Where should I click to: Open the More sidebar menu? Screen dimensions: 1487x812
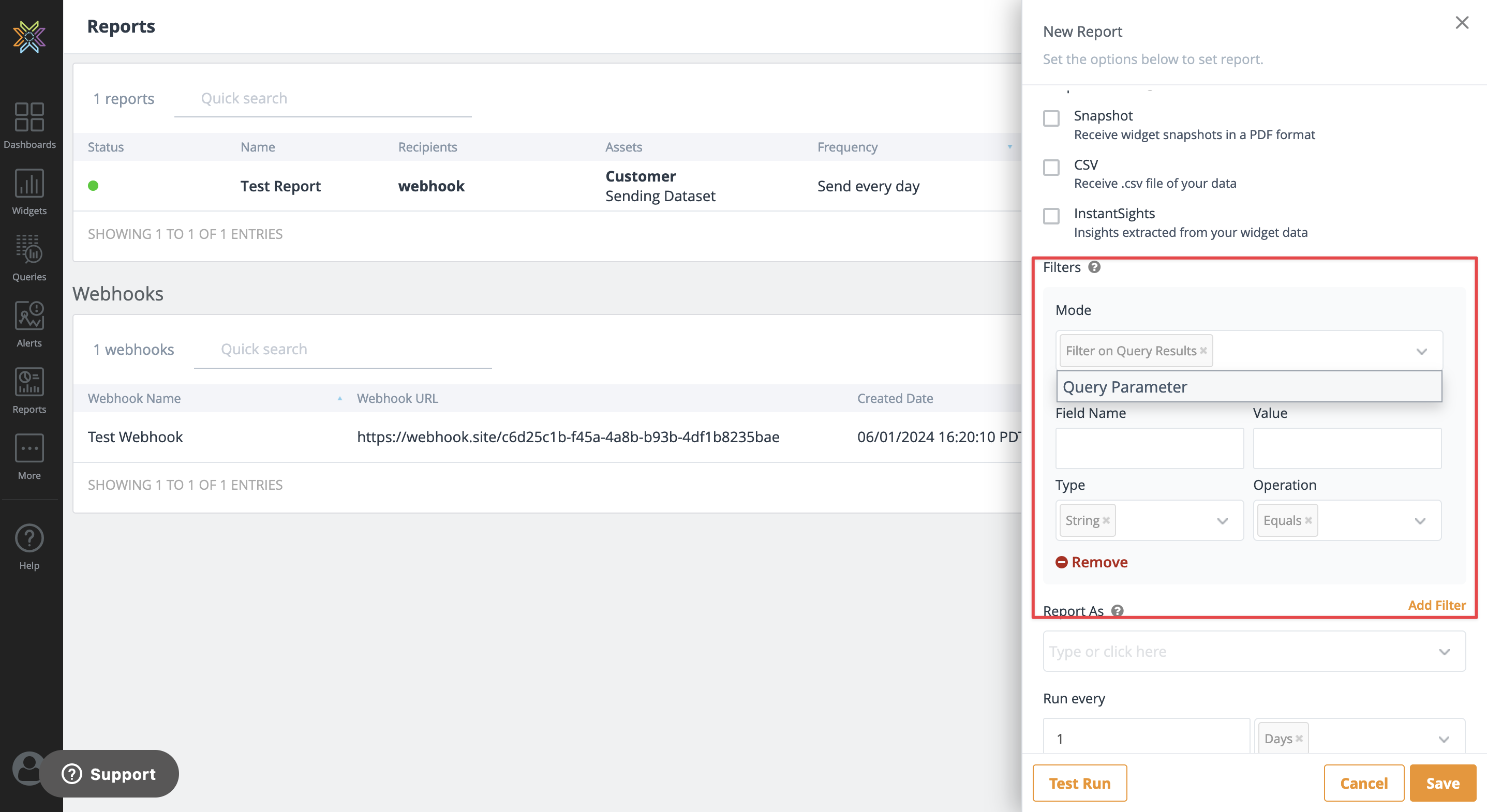coord(29,457)
